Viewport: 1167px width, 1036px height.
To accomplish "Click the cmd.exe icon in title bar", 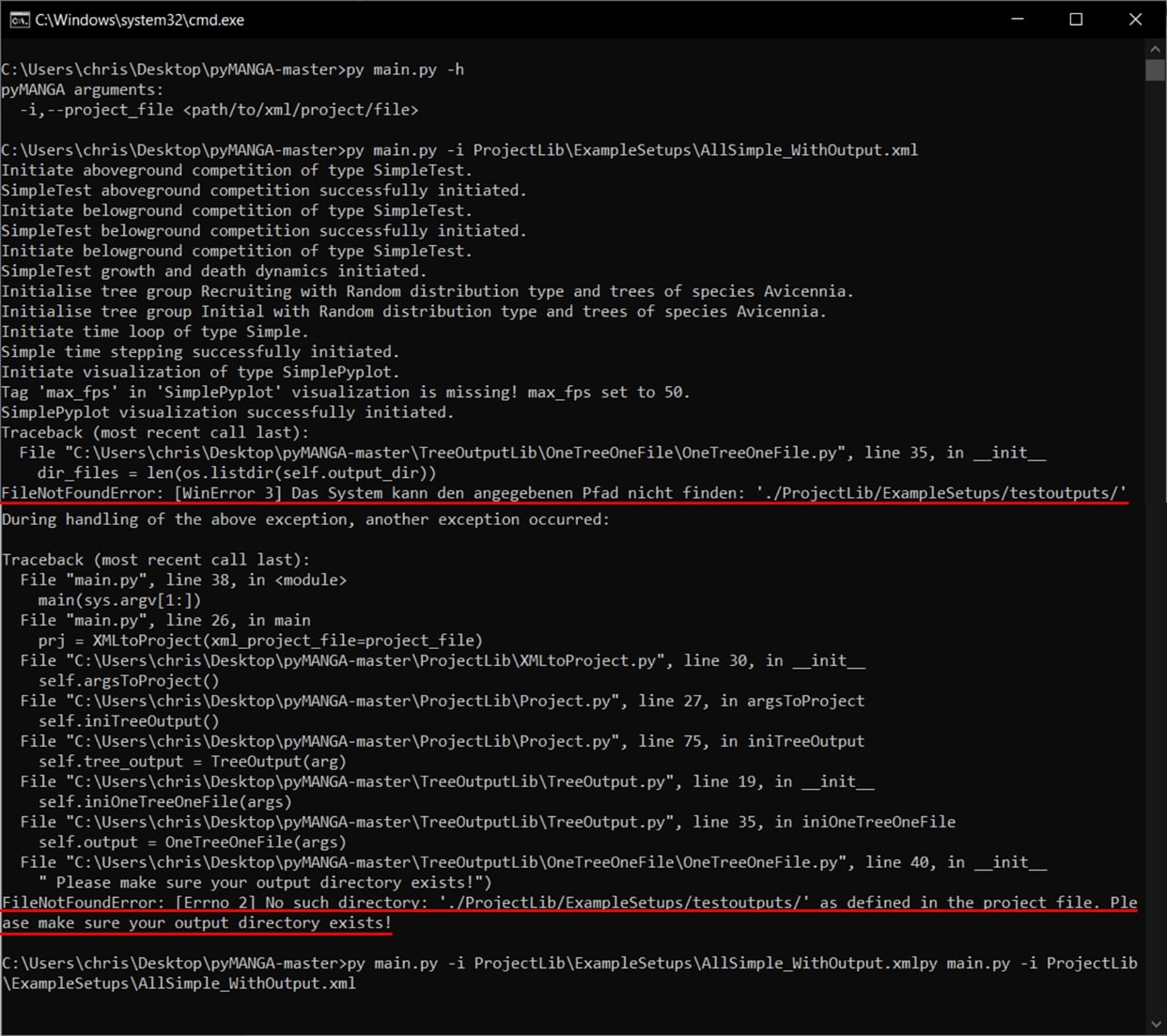I will [19, 20].
